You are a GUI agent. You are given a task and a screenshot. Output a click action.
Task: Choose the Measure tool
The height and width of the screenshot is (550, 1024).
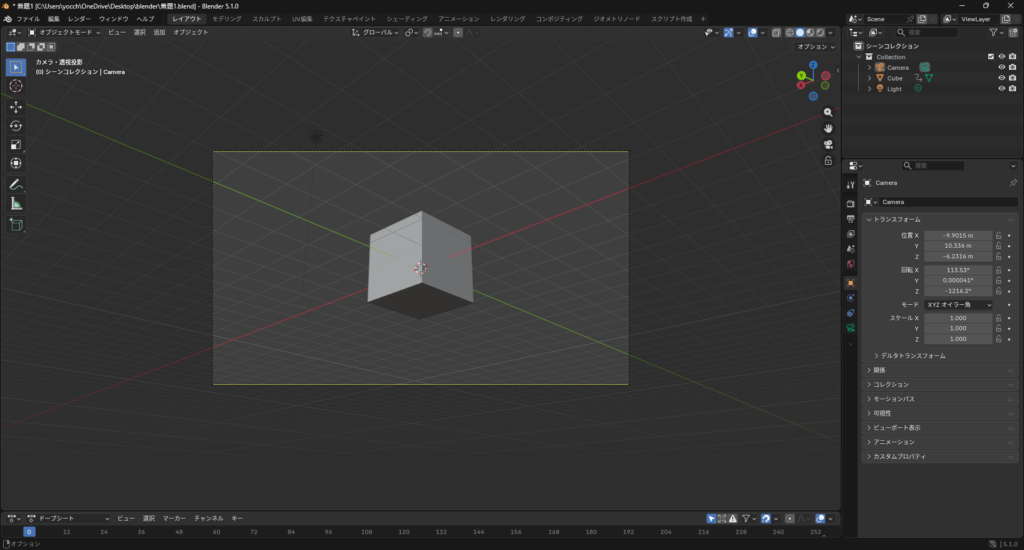click(16, 204)
